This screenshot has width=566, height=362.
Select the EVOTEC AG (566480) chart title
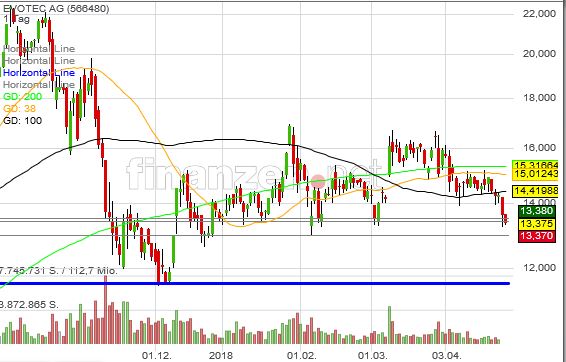click(x=56, y=8)
